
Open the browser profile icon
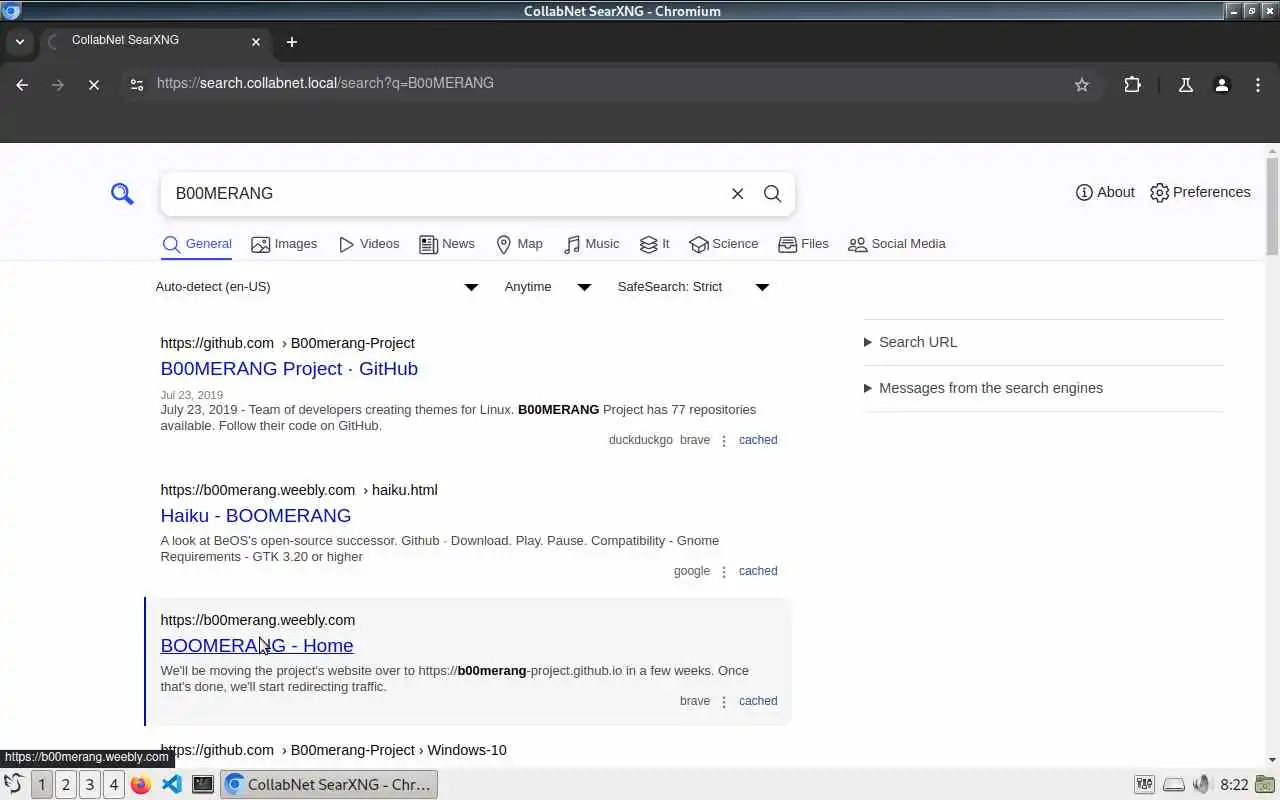[x=1221, y=85]
